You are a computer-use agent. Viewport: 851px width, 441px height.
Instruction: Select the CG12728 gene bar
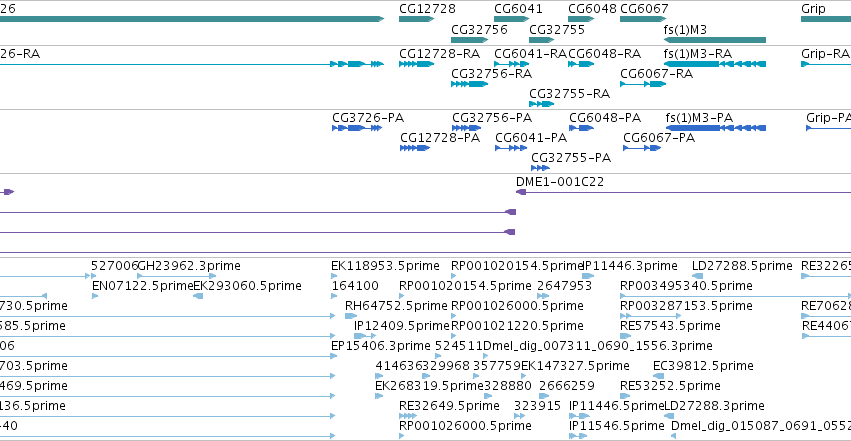pyautogui.click(x=416, y=19)
